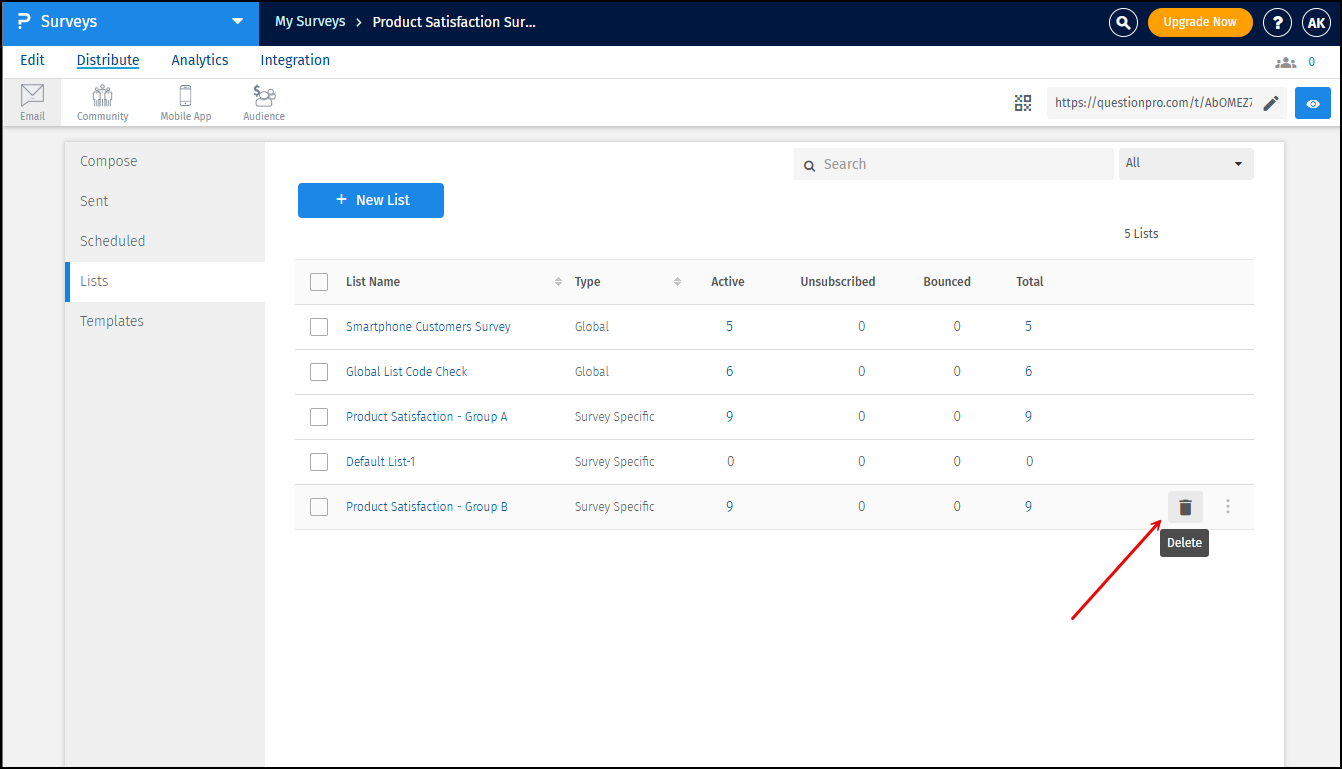Click the New List button
The height and width of the screenshot is (769, 1342).
click(371, 200)
